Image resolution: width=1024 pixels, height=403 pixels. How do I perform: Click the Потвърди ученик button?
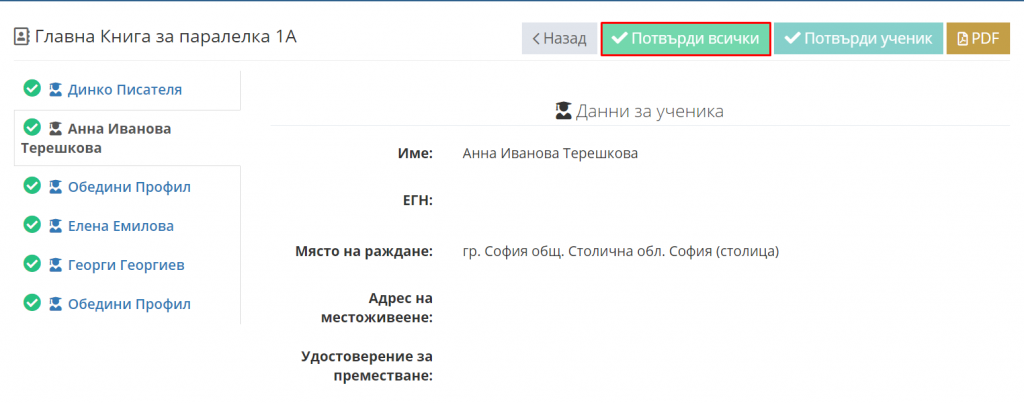coord(859,39)
